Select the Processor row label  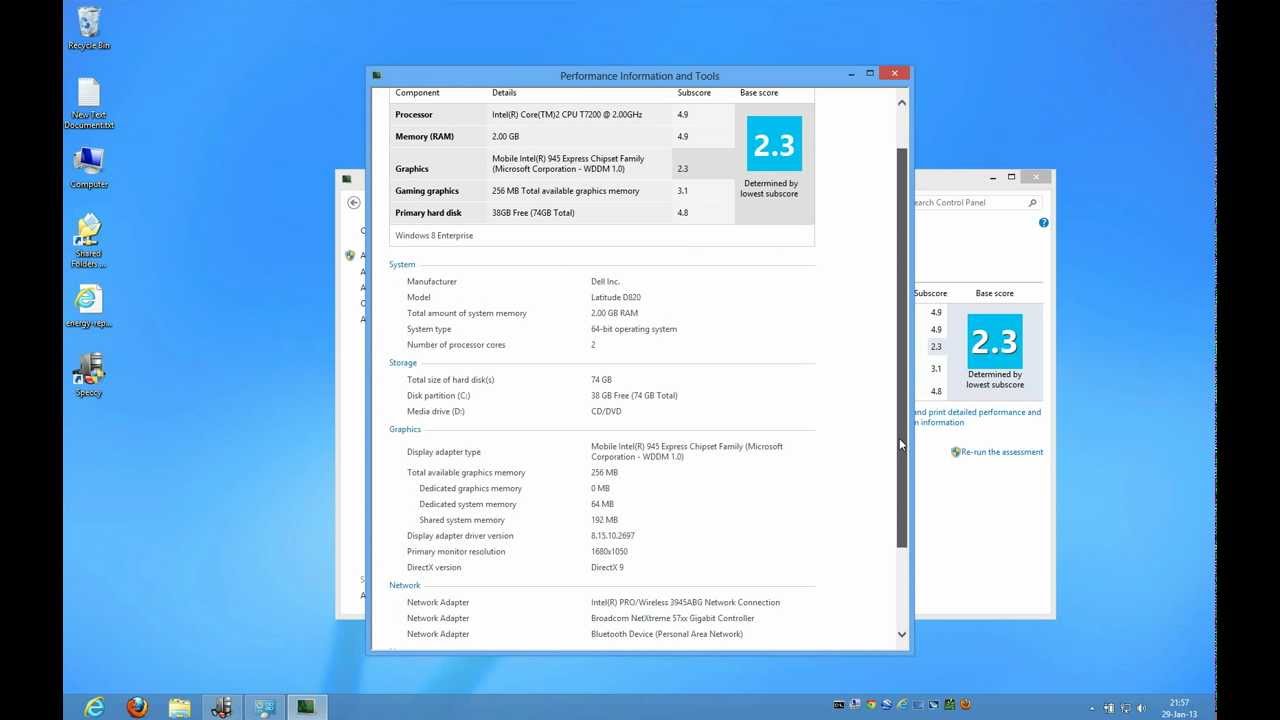[414, 115]
